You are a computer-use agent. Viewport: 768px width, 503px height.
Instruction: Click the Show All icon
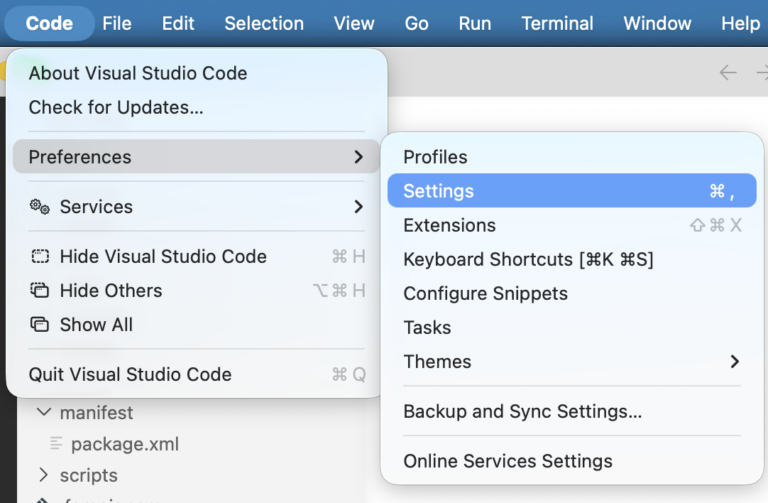40,325
